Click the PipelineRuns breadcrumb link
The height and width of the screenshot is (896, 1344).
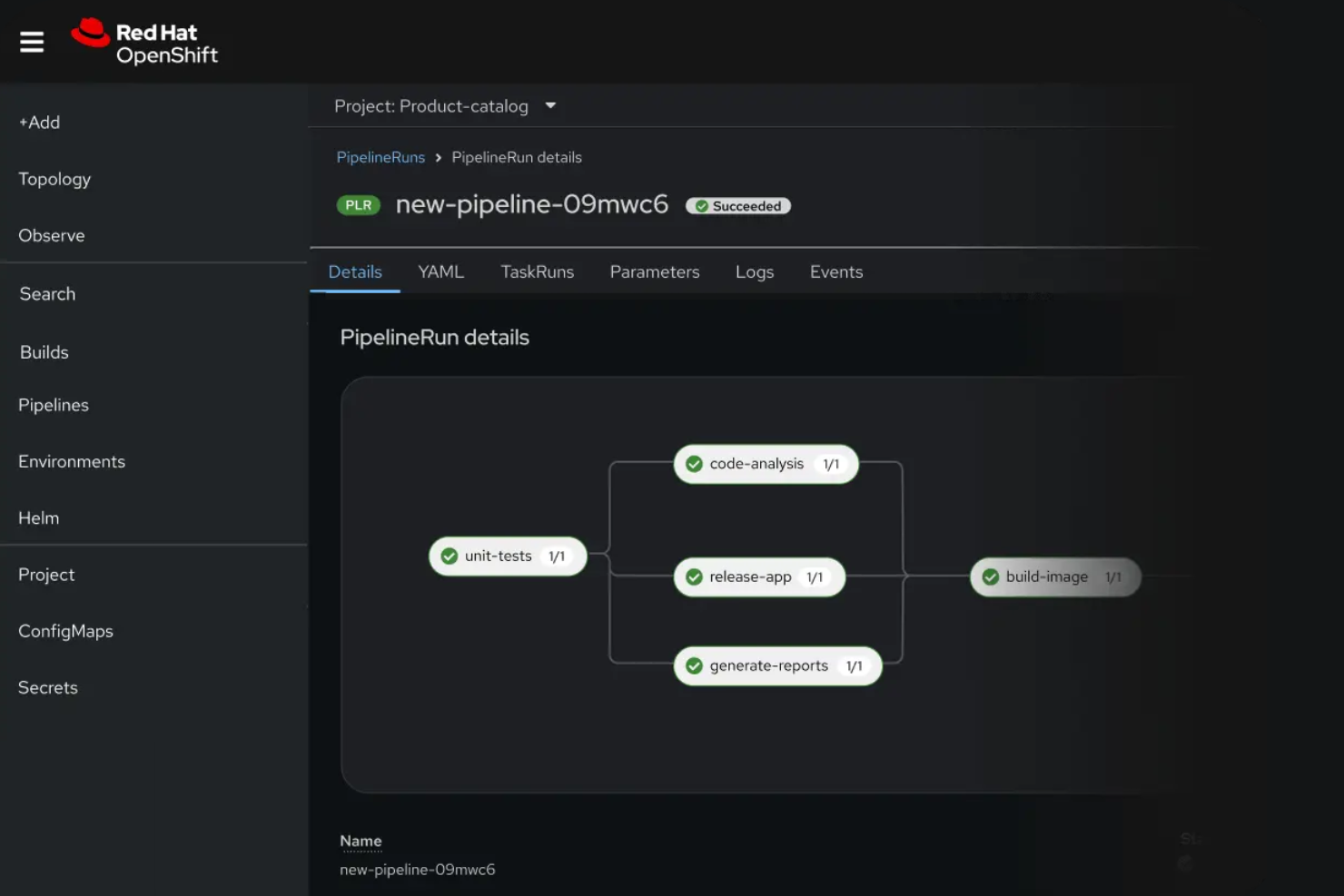[380, 156]
